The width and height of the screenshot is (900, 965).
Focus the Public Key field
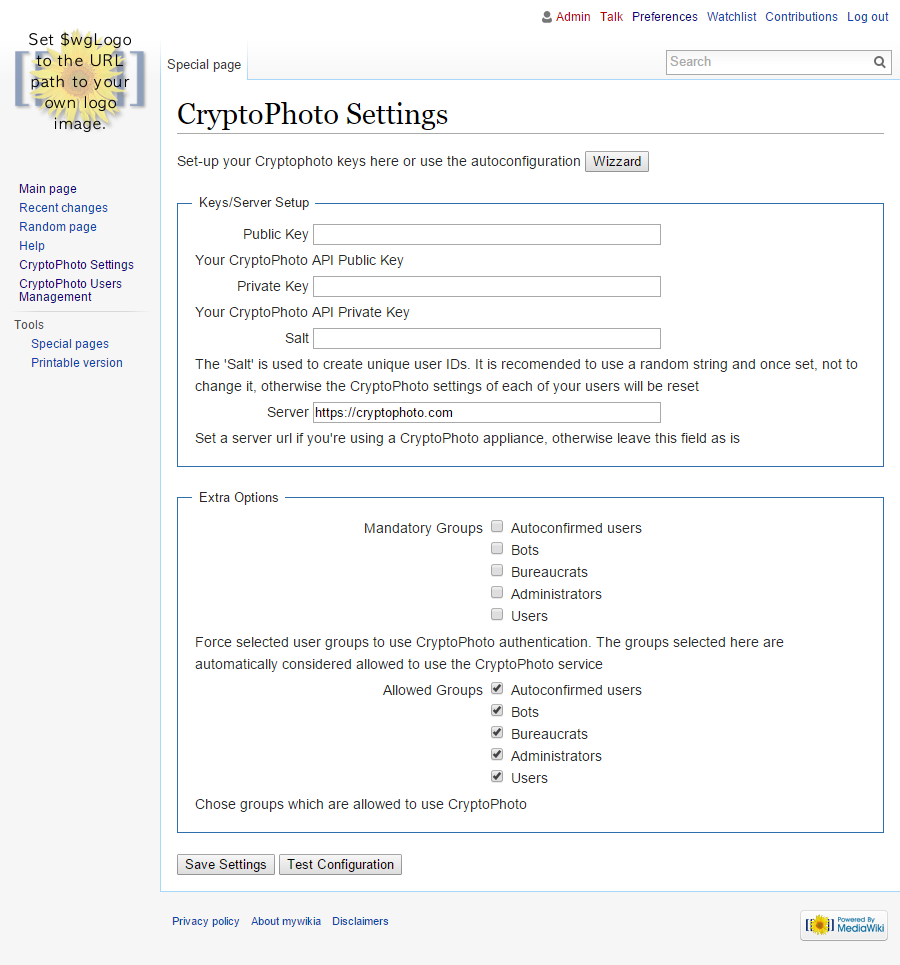[x=487, y=234]
